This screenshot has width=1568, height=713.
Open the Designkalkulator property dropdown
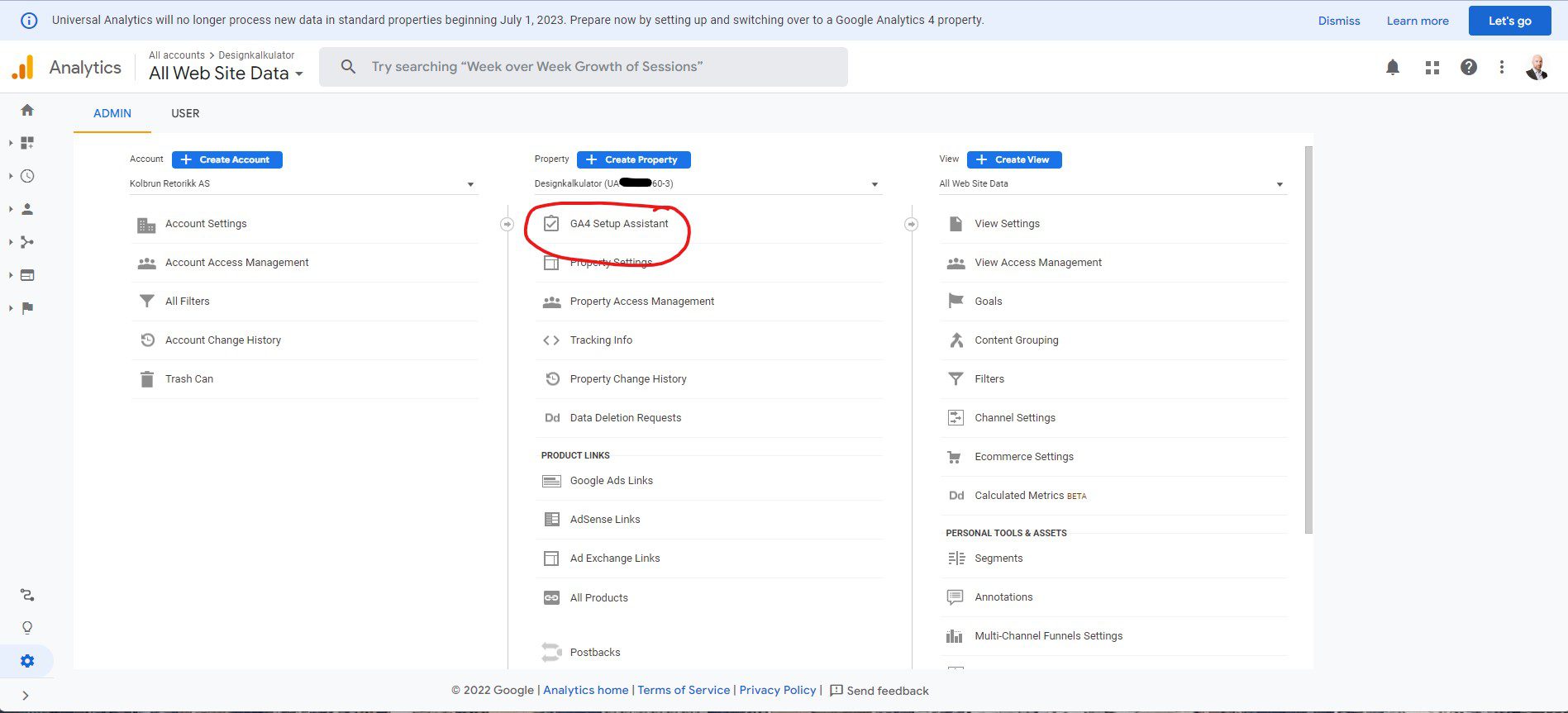coord(708,184)
